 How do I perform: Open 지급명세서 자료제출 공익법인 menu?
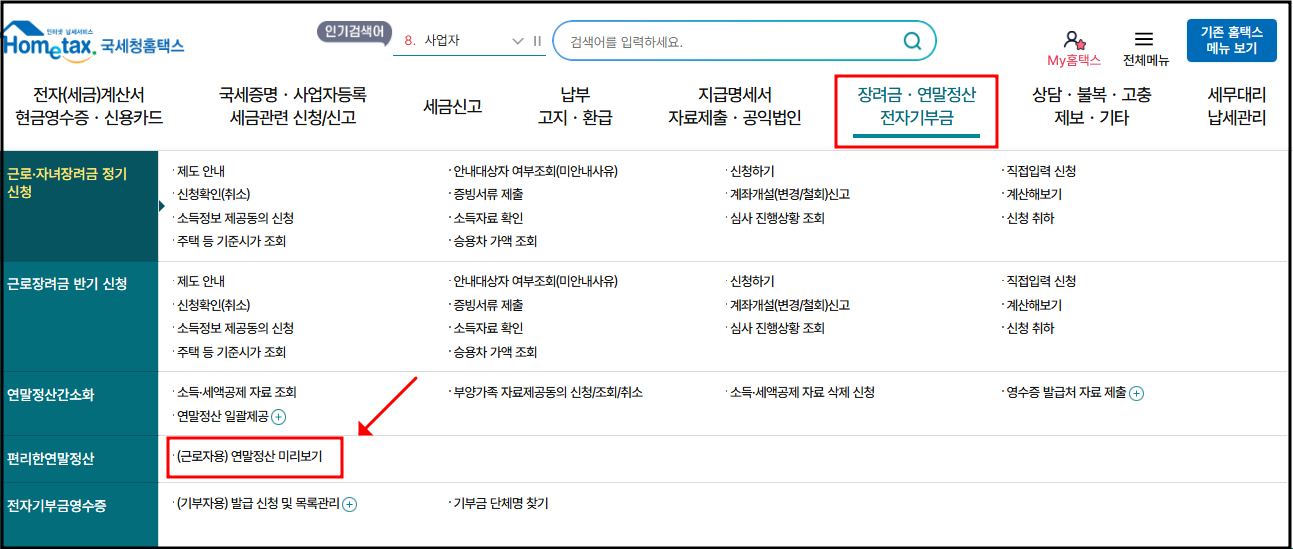(x=735, y=106)
